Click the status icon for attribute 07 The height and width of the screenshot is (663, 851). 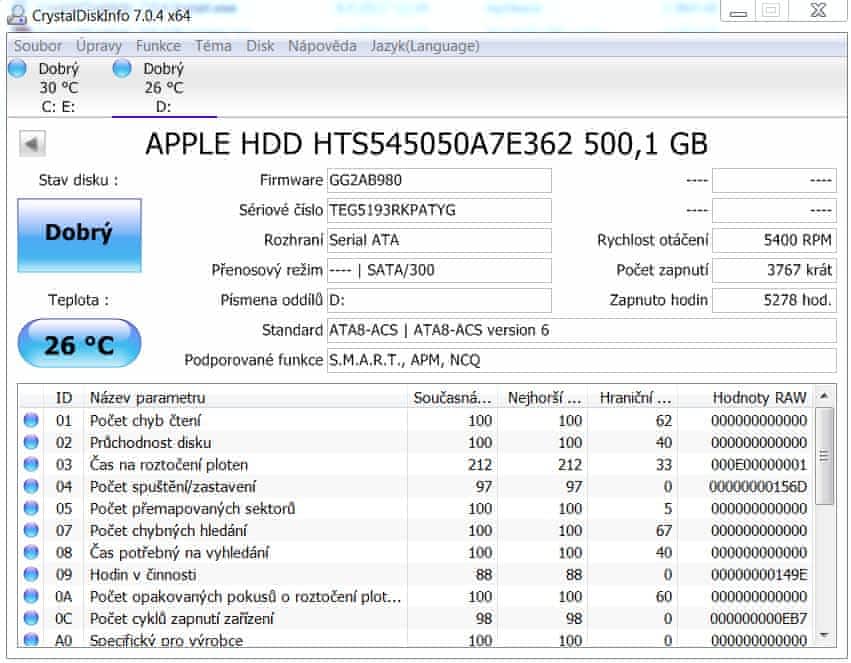coord(31,530)
